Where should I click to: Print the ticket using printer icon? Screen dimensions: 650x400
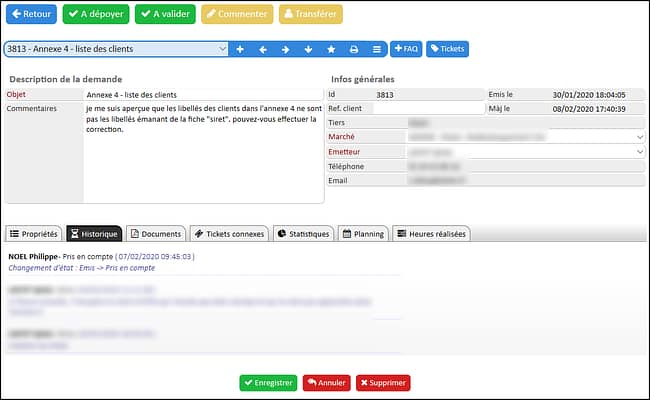pos(354,49)
